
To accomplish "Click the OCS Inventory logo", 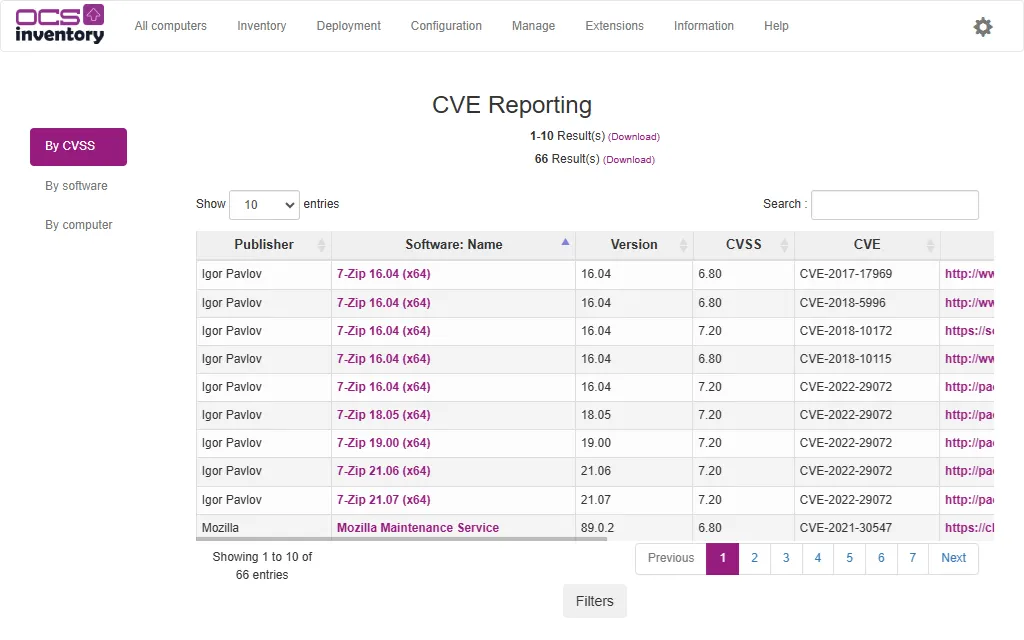I will (59, 25).
